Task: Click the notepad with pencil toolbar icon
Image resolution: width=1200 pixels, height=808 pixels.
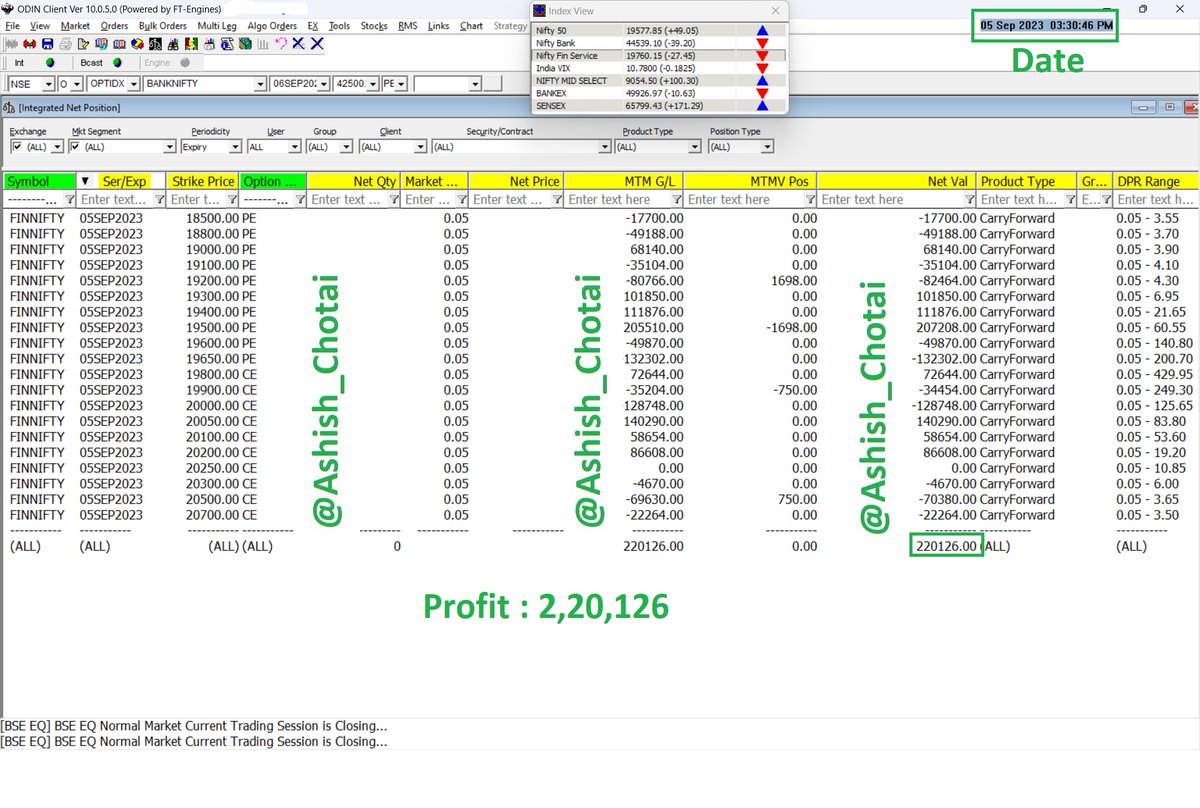Action: [83, 44]
